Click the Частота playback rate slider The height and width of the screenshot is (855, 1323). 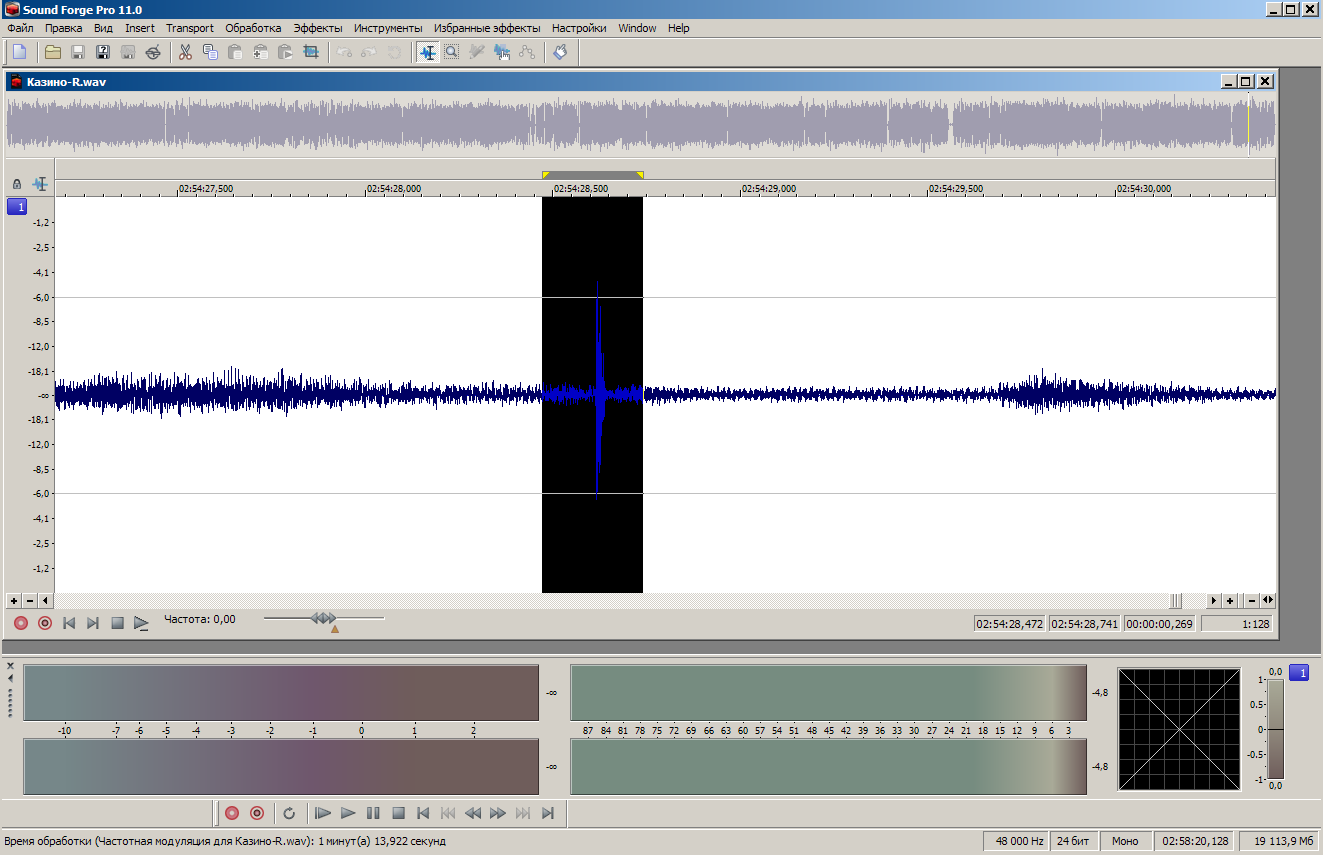323,619
